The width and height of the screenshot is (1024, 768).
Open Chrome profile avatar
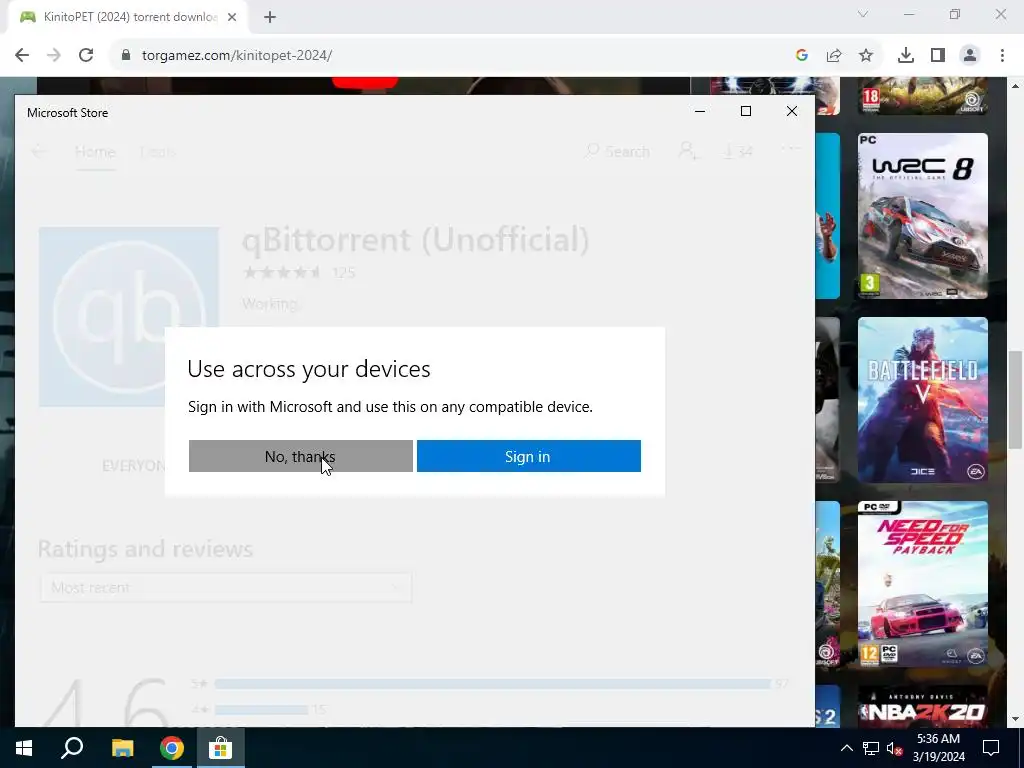click(970, 56)
